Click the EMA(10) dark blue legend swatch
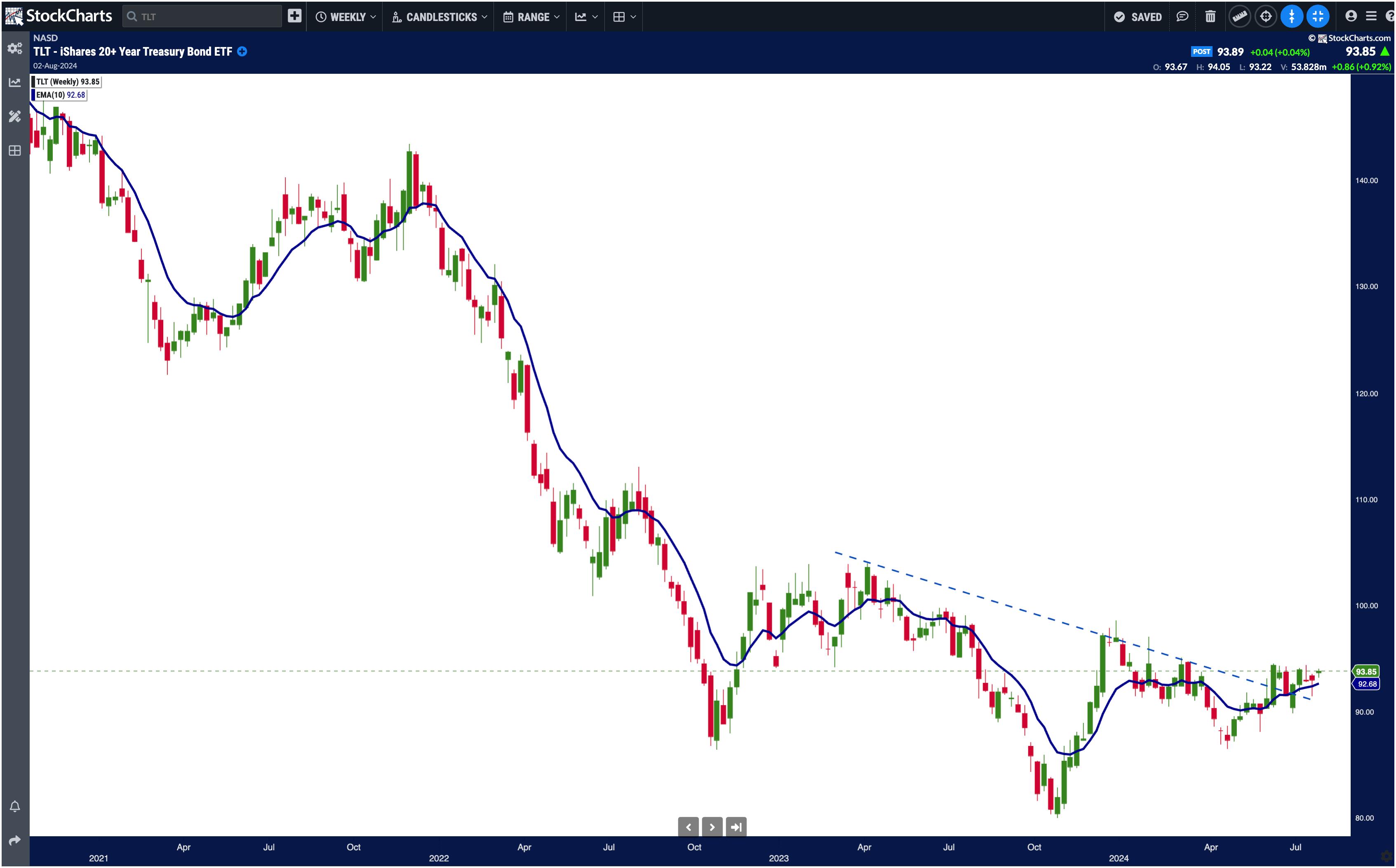Screen dimensions: 1396x868 point(33,95)
